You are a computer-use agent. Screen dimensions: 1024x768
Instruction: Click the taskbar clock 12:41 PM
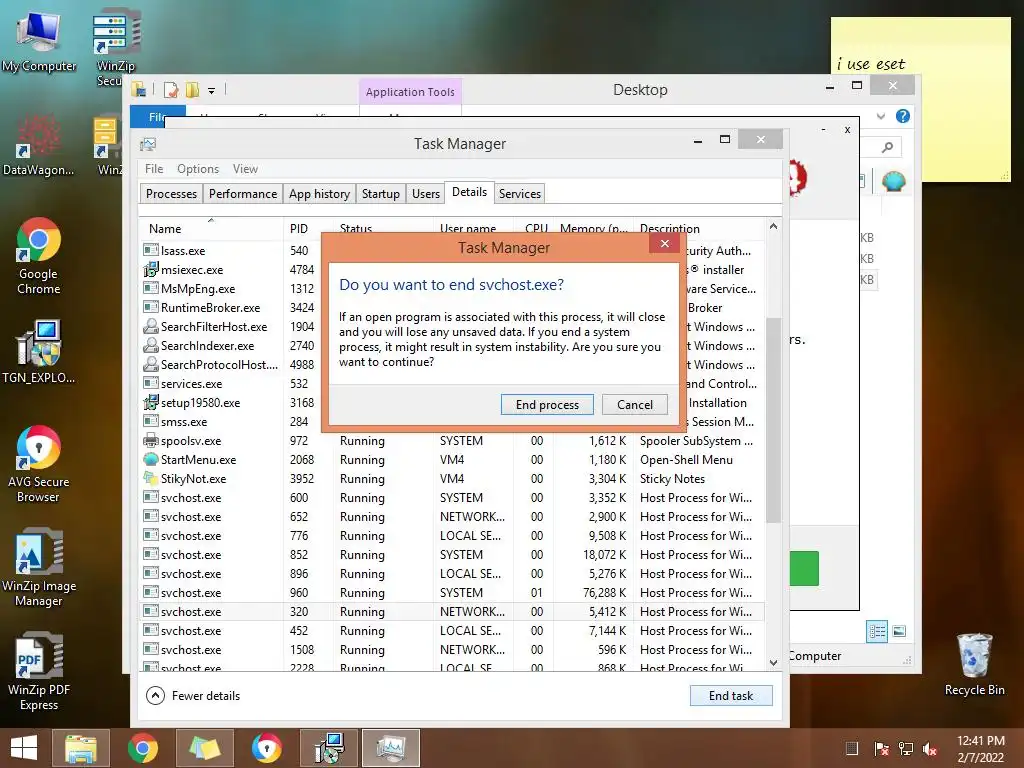click(x=980, y=741)
